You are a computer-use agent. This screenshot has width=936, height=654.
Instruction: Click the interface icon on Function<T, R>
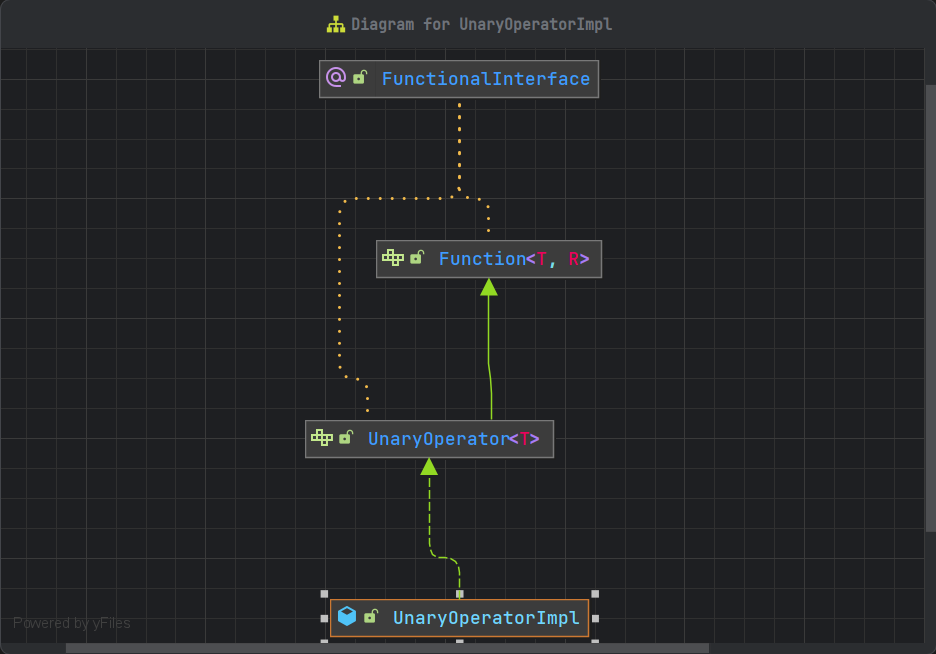[x=393, y=258]
